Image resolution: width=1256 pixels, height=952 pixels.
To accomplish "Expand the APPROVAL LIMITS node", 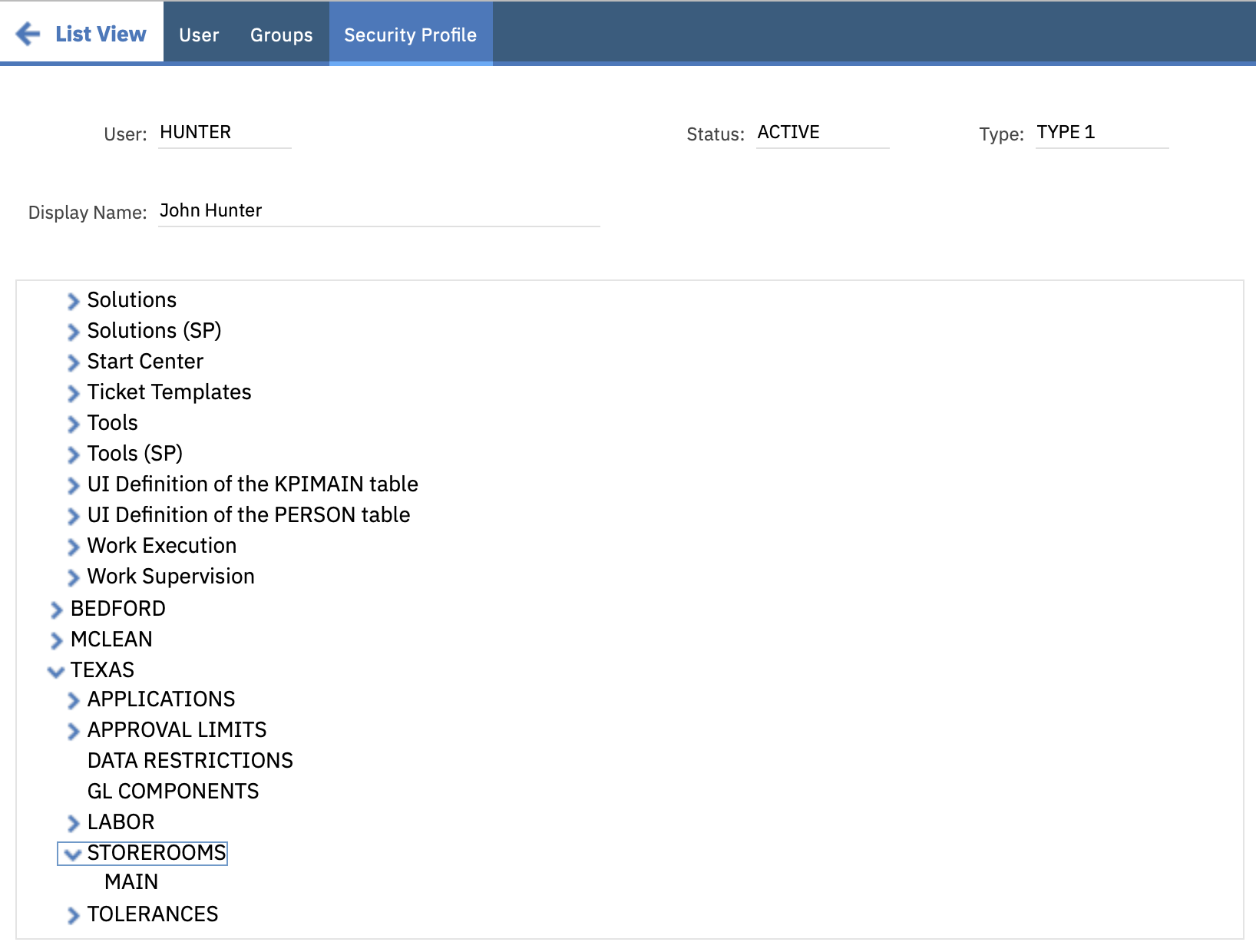I will coord(72,731).
